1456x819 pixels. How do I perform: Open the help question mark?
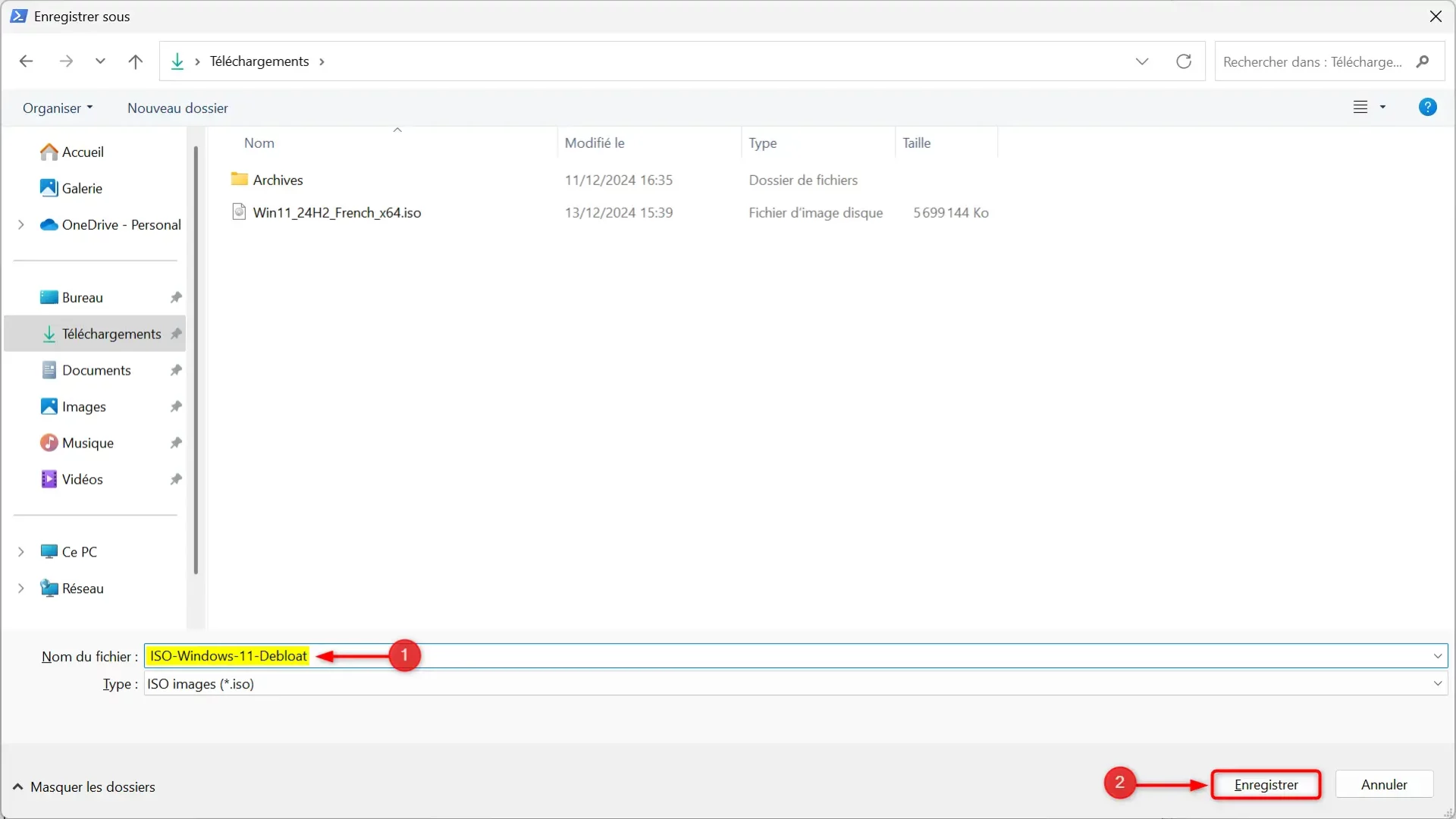coord(1427,107)
